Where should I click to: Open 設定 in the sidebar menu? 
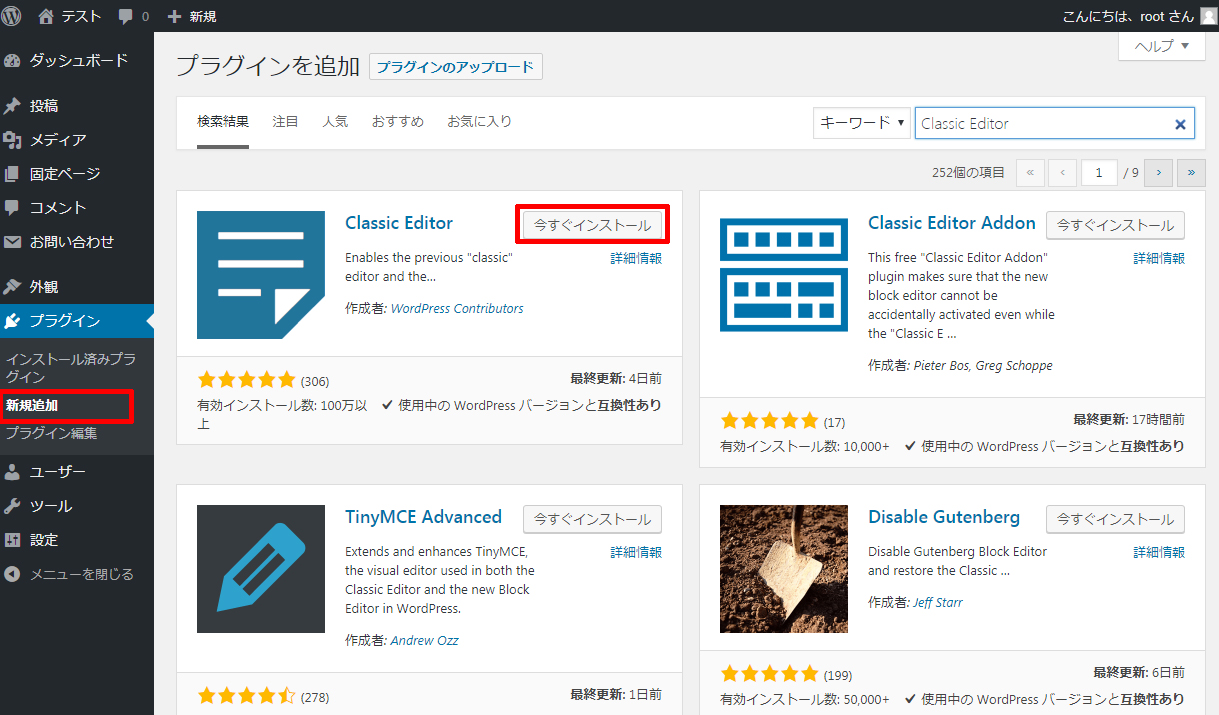44,540
